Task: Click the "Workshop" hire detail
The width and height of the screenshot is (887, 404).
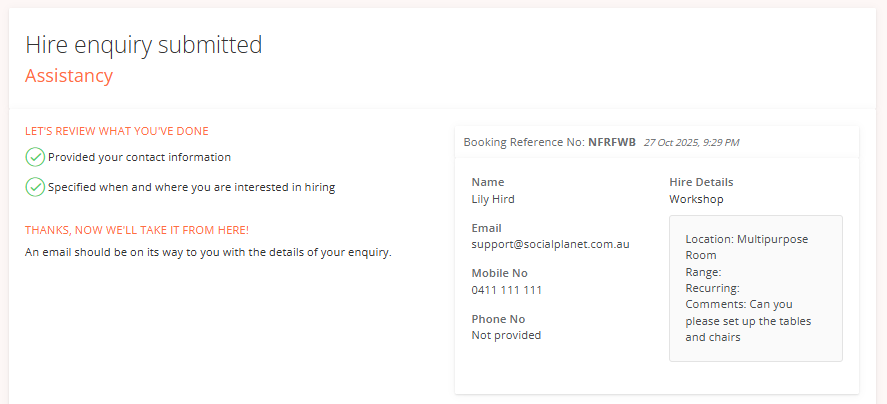Action: coord(696,199)
